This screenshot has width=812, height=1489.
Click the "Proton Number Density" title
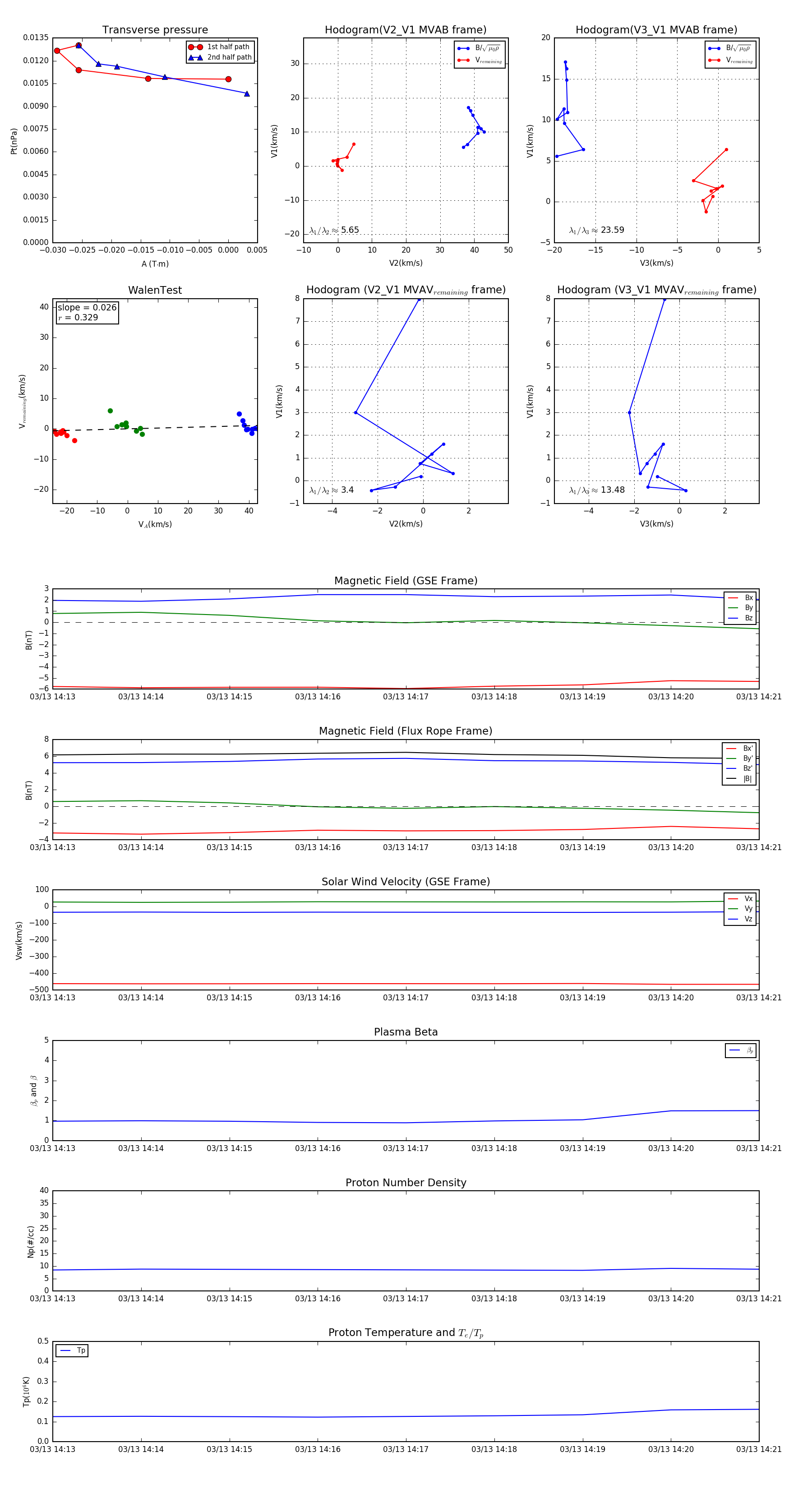click(x=406, y=1183)
